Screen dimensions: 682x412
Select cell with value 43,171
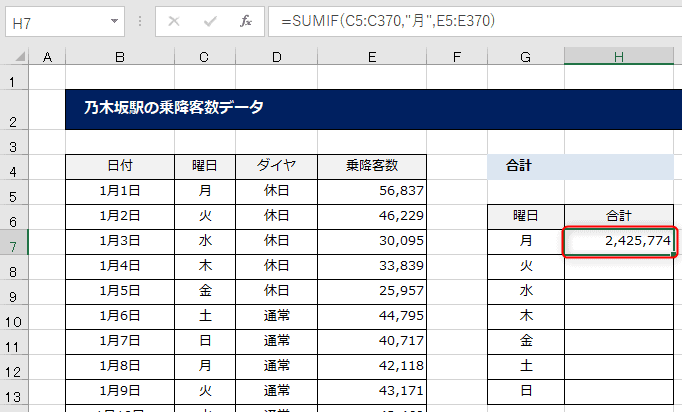(x=372, y=392)
